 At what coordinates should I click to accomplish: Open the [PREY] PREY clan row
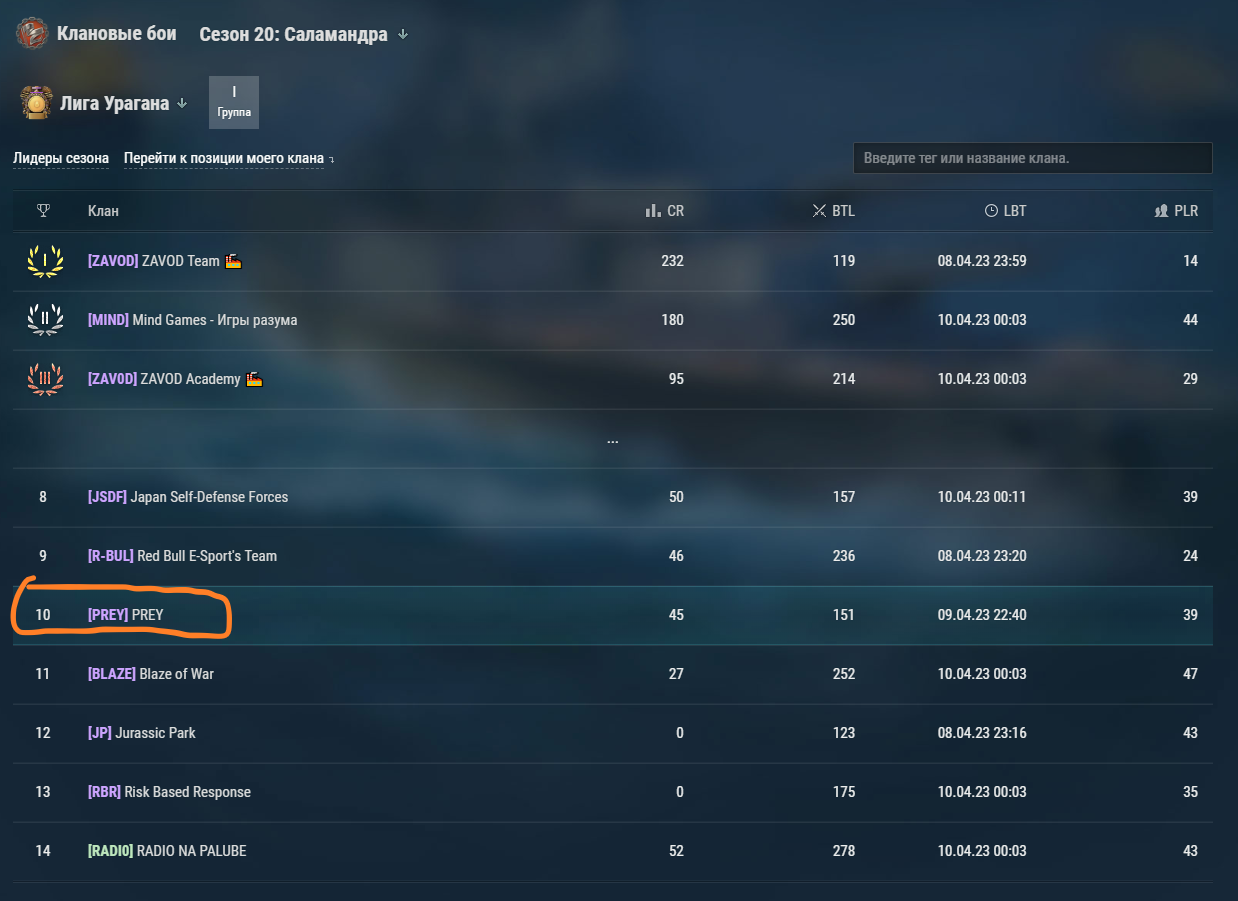click(613, 615)
